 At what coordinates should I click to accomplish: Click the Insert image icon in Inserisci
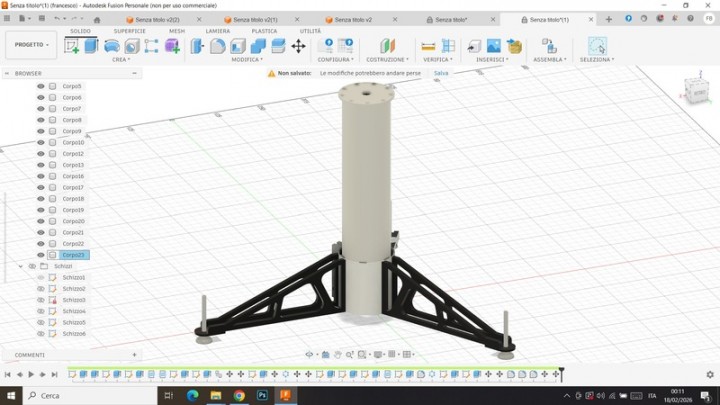pyautogui.click(x=494, y=46)
